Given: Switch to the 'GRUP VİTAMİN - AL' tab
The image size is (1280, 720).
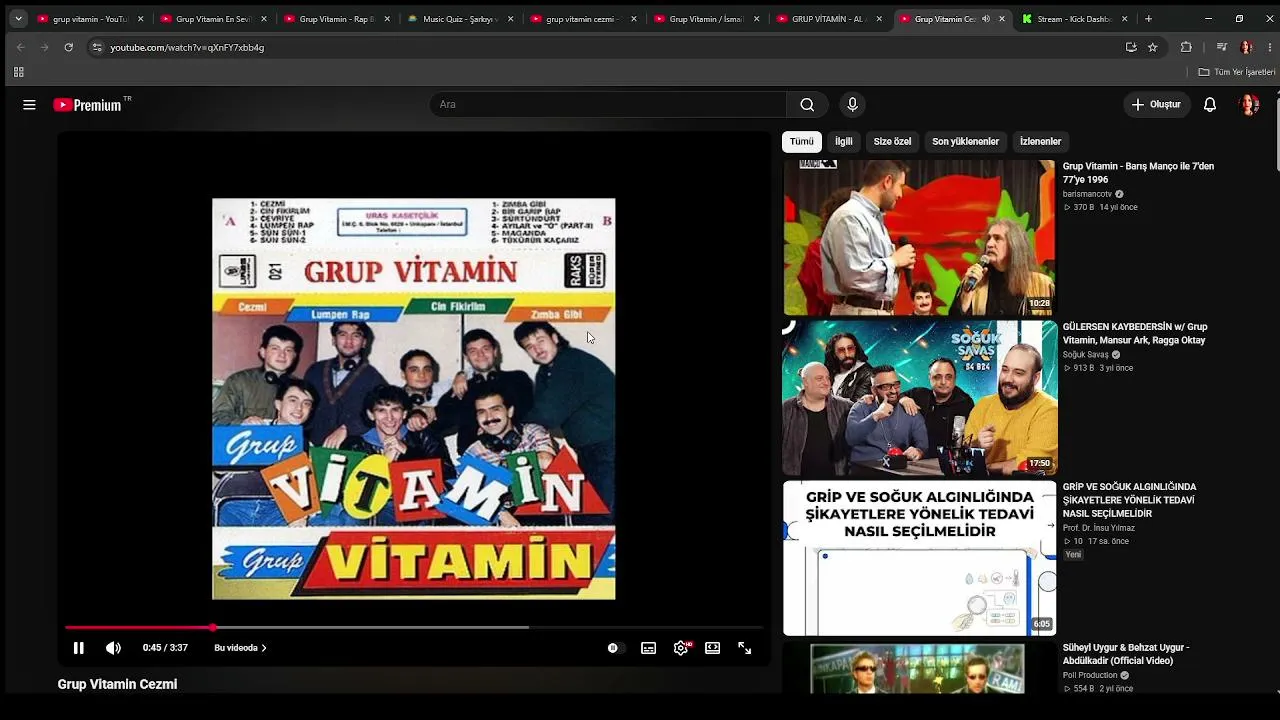Looking at the screenshot, I should click(x=830, y=19).
